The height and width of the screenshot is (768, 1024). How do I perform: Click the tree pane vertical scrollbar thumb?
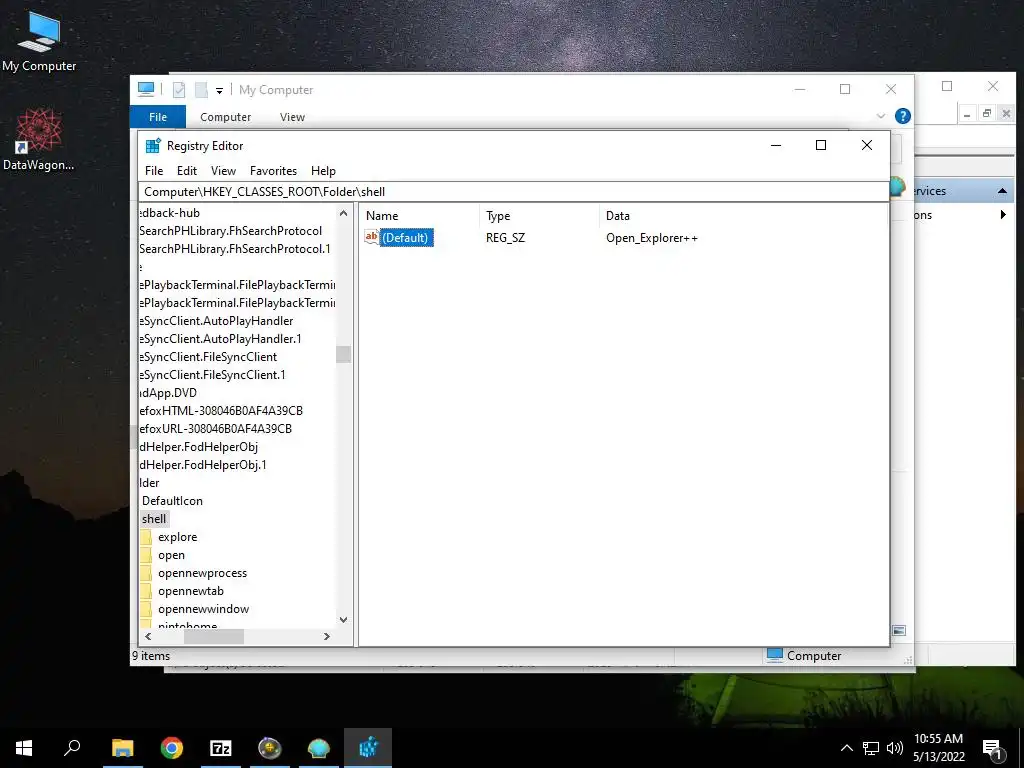pos(344,354)
